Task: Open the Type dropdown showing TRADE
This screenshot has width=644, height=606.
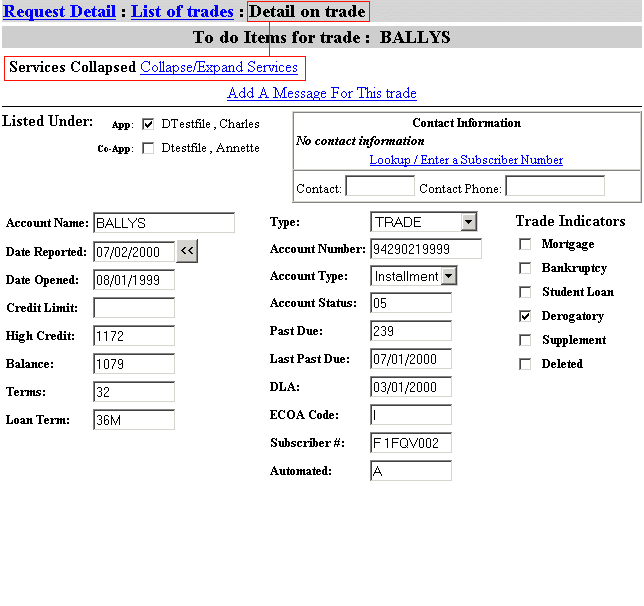Action: pos(423,222)
